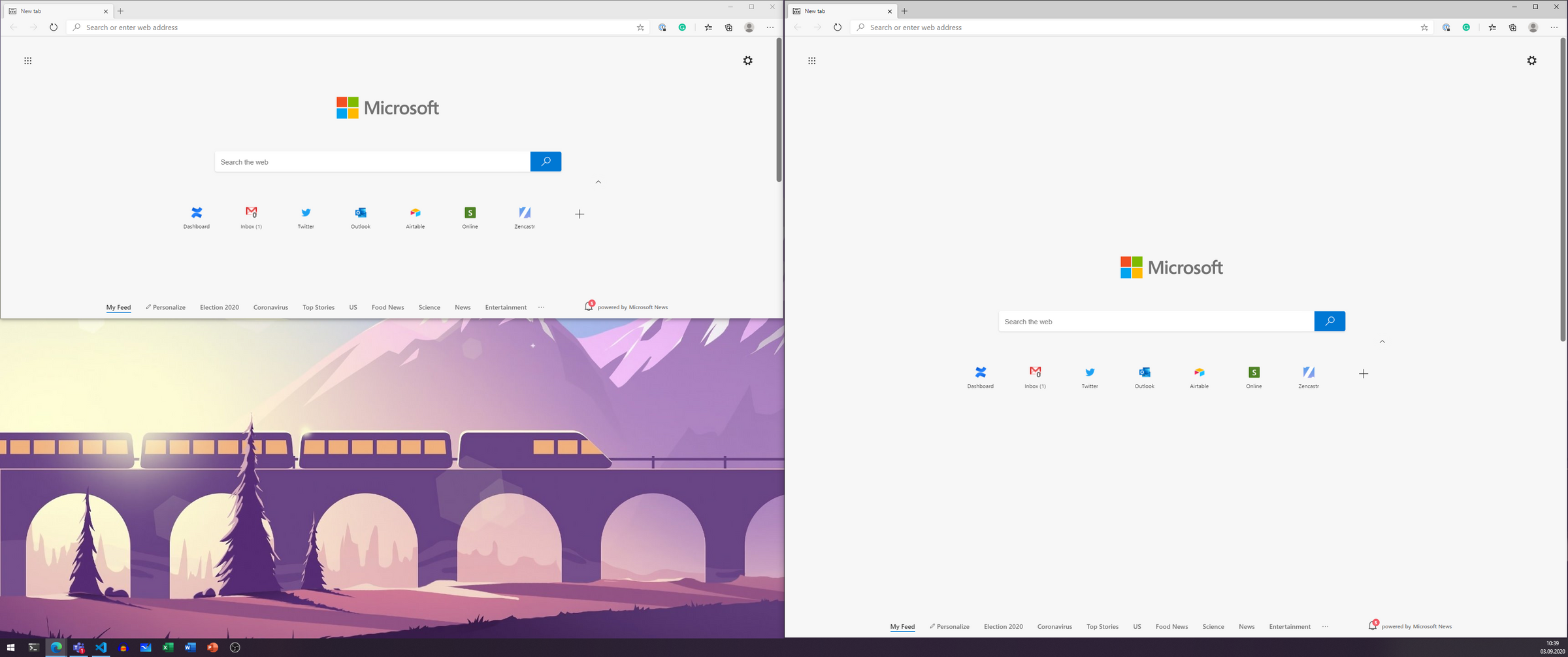Viewport: 1568px width, 657px height.
Task: Open the feed overflow ellipsis menu
Action: pos(541,307)
